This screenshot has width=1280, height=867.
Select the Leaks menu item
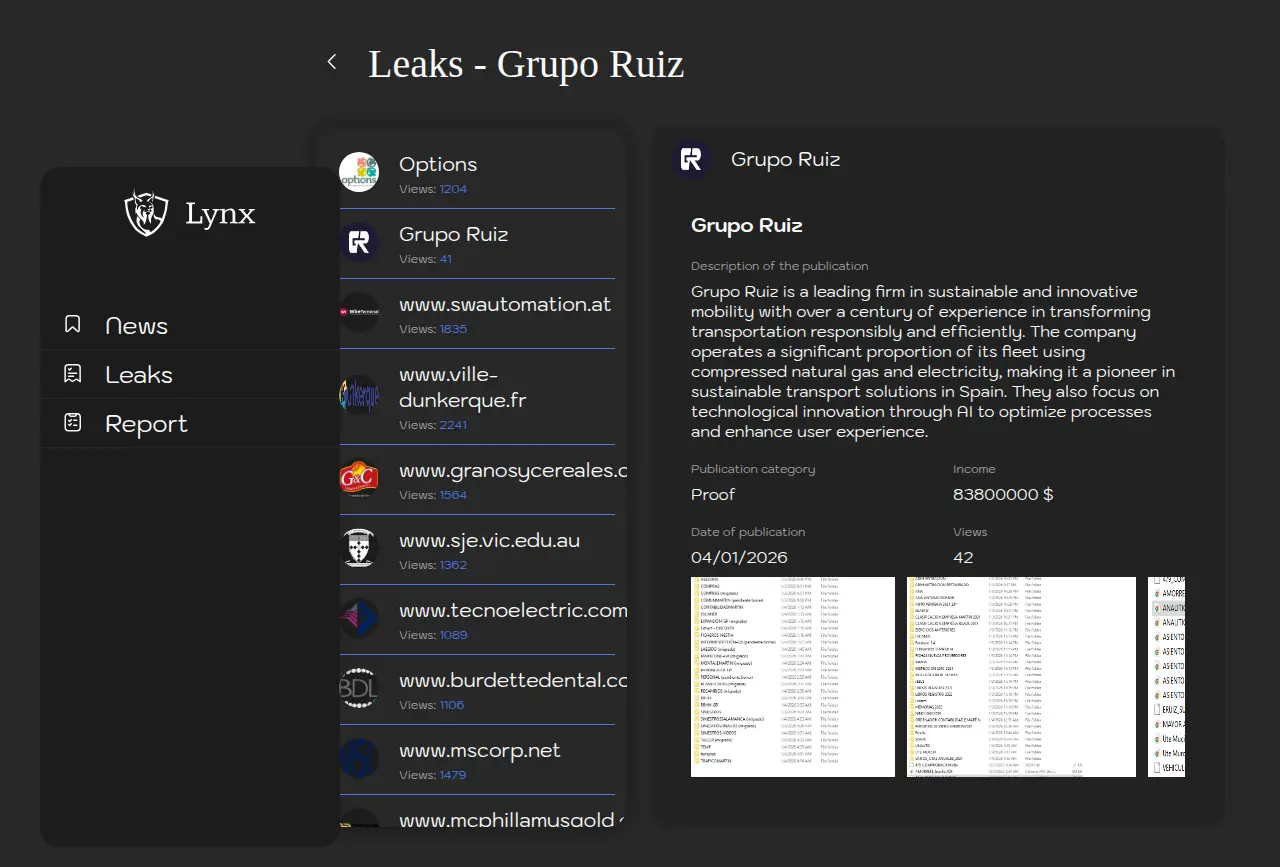(x=139, y=375)
